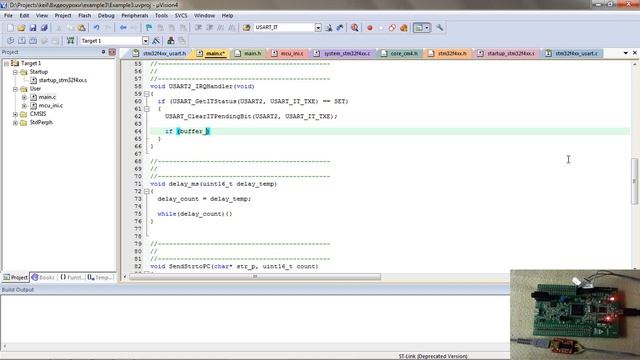640x360 pixels.
Task: Collapse the code fold at line 72
Action: click(x=147, y=191)
